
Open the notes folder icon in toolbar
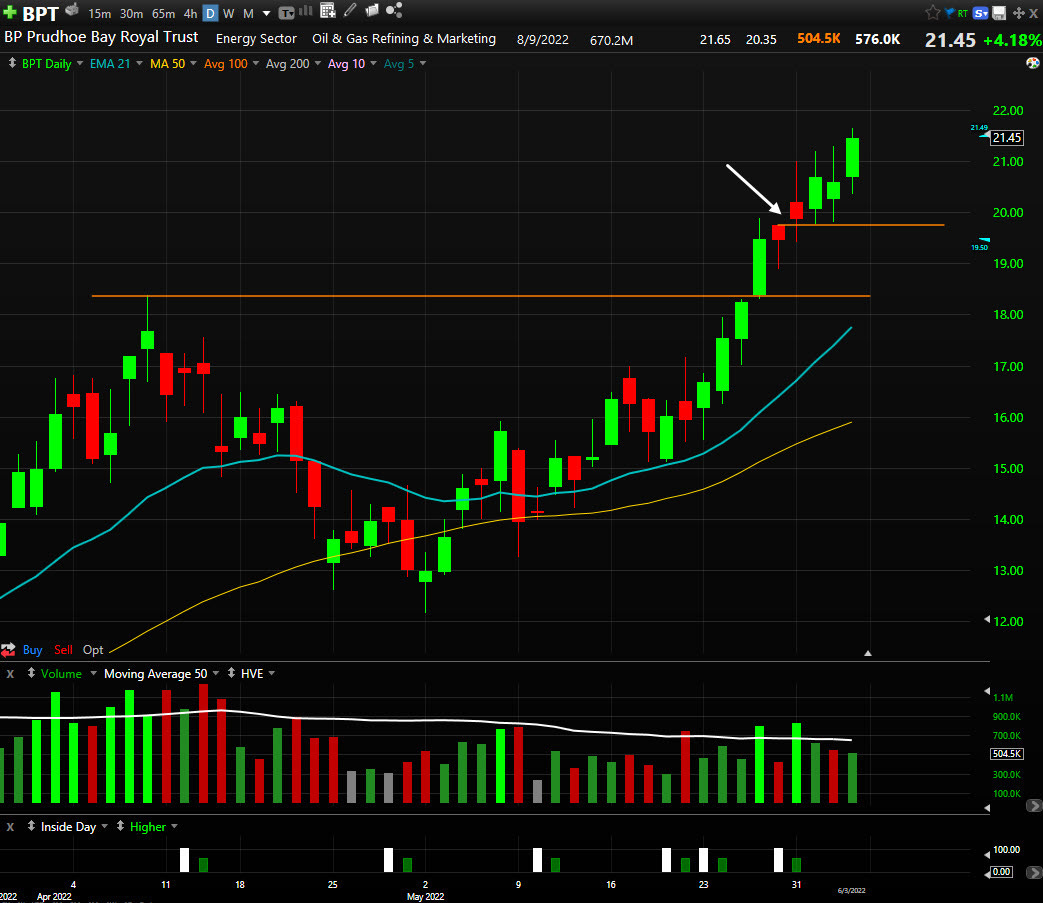[372, 10]
